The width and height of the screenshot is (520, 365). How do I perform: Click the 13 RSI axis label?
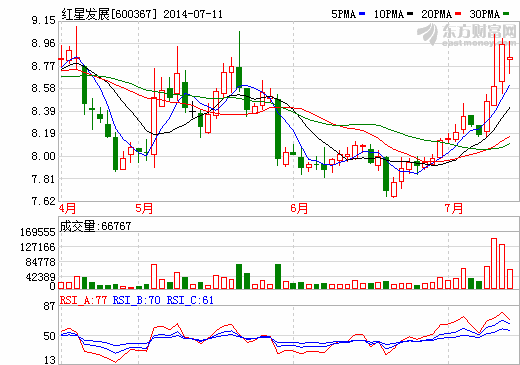tap(50, 360)
